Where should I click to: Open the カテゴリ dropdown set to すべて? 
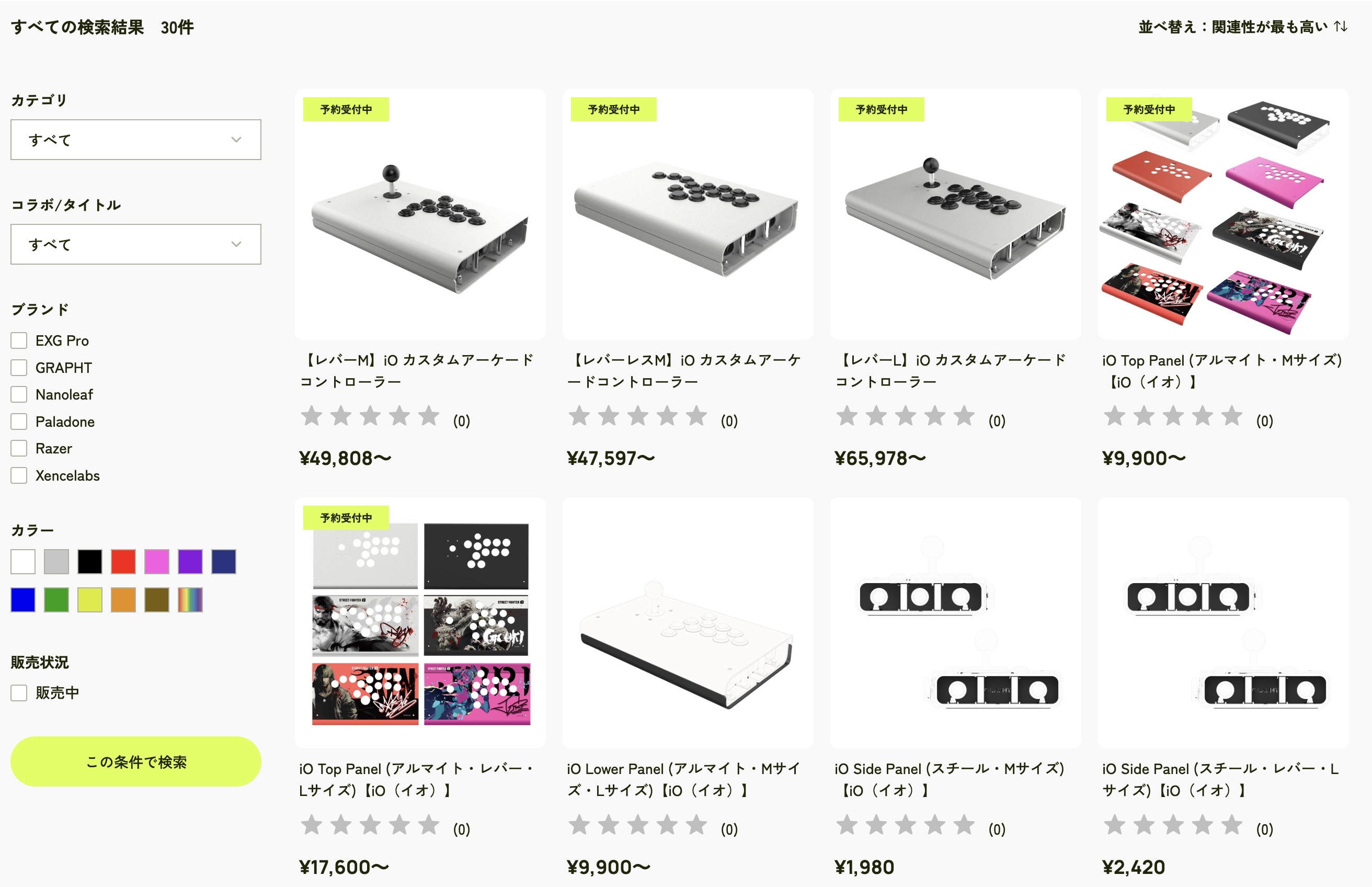(x=136, y=140)
